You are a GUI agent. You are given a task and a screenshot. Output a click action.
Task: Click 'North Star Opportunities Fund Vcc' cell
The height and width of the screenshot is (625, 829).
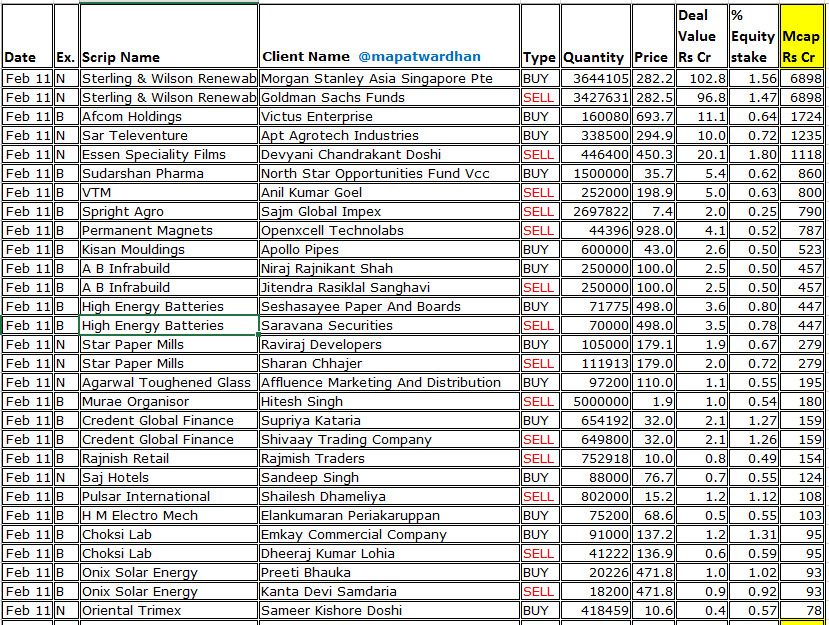(390, 173)
